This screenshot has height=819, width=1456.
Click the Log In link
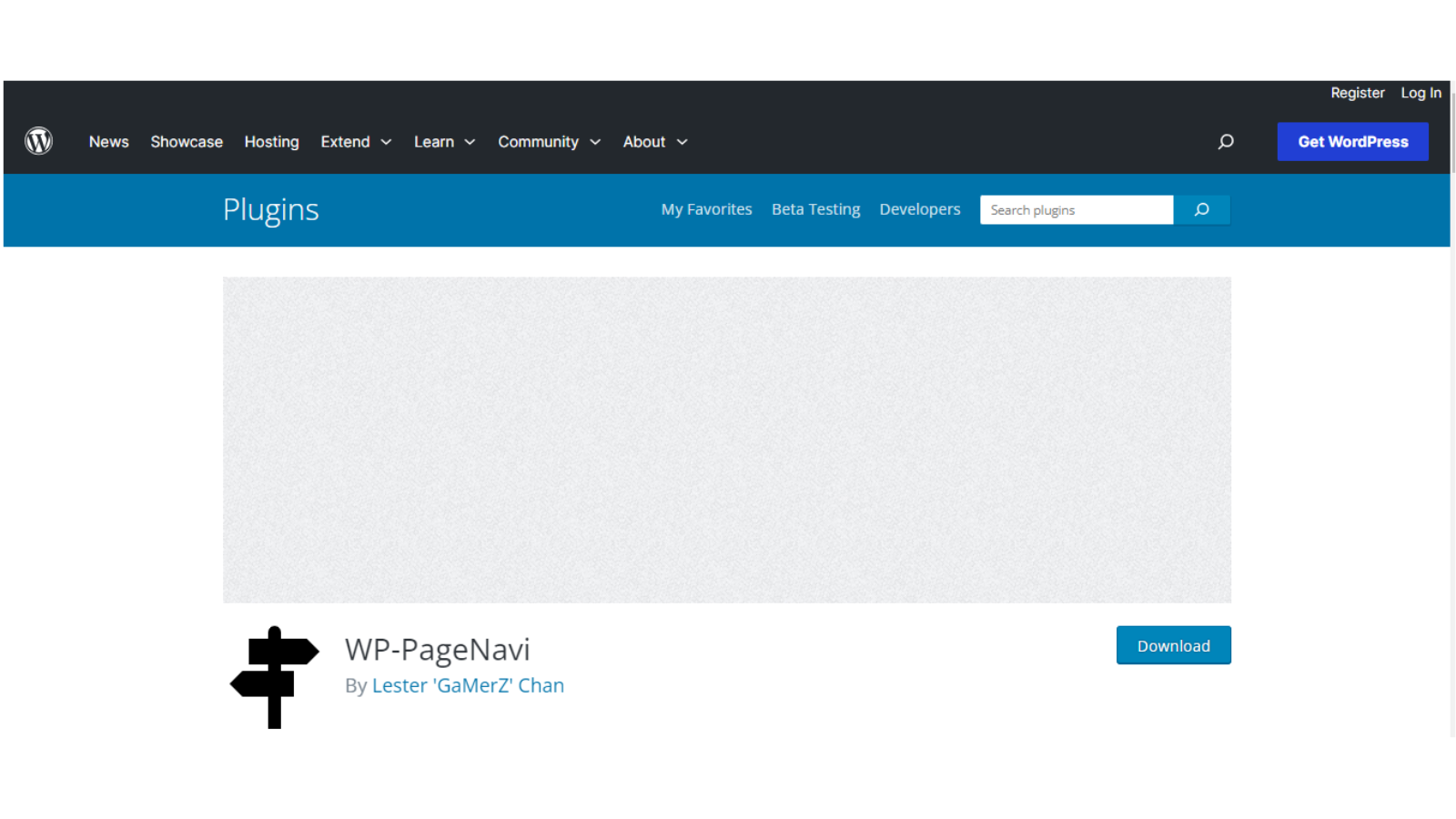(1421, 93)
